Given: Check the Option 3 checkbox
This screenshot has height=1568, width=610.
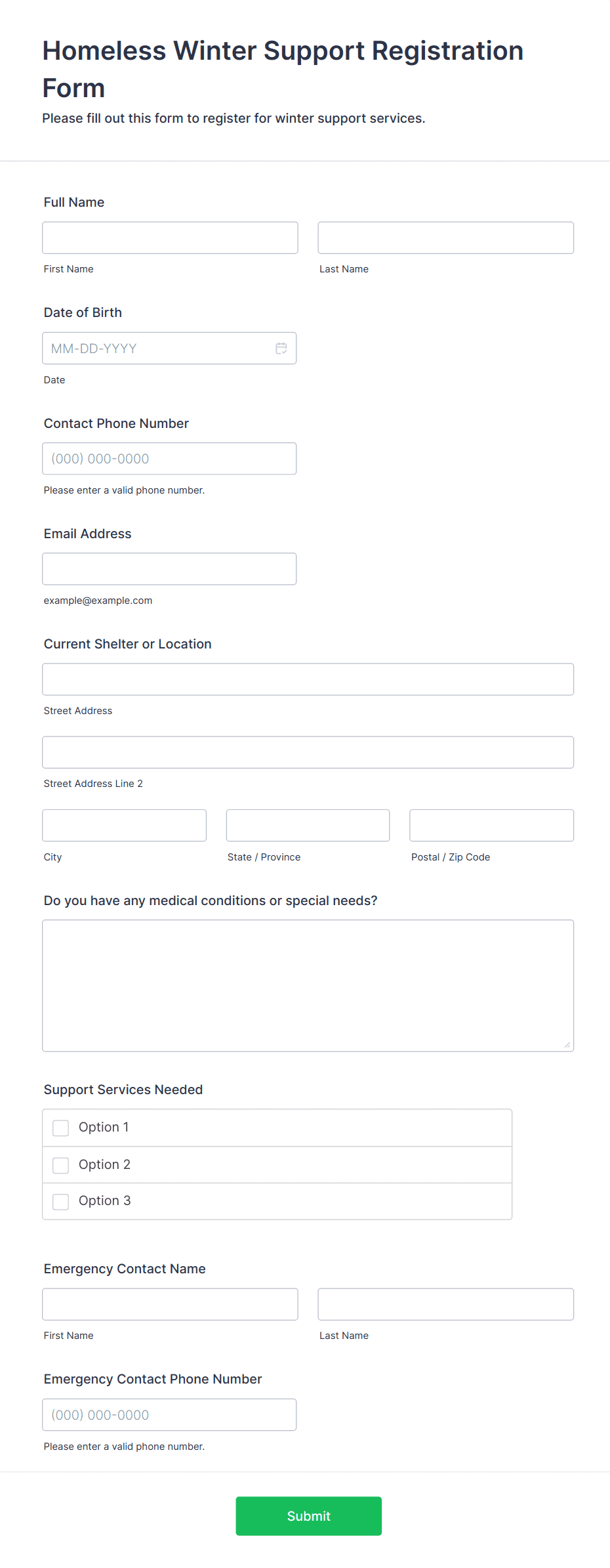Looking at the screenshot, I should click(60, 1201).
